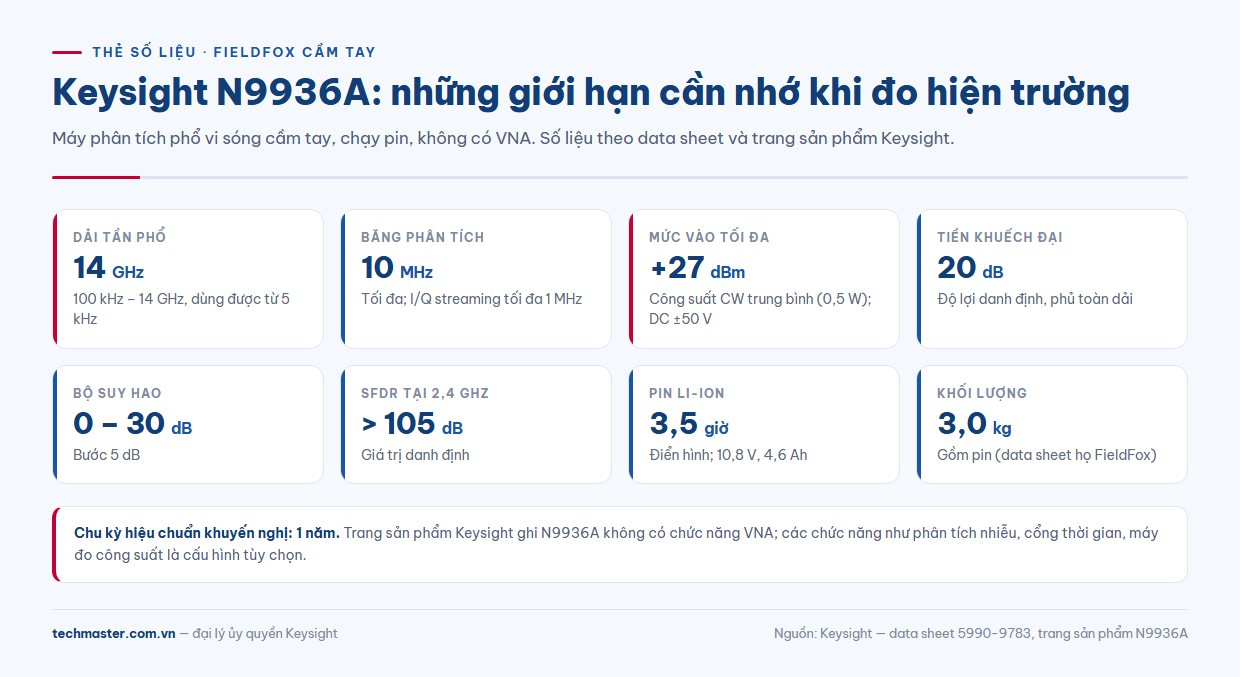Click the "Giá trị danh định" description
The image size is (1240, 677).
[415, 455]
